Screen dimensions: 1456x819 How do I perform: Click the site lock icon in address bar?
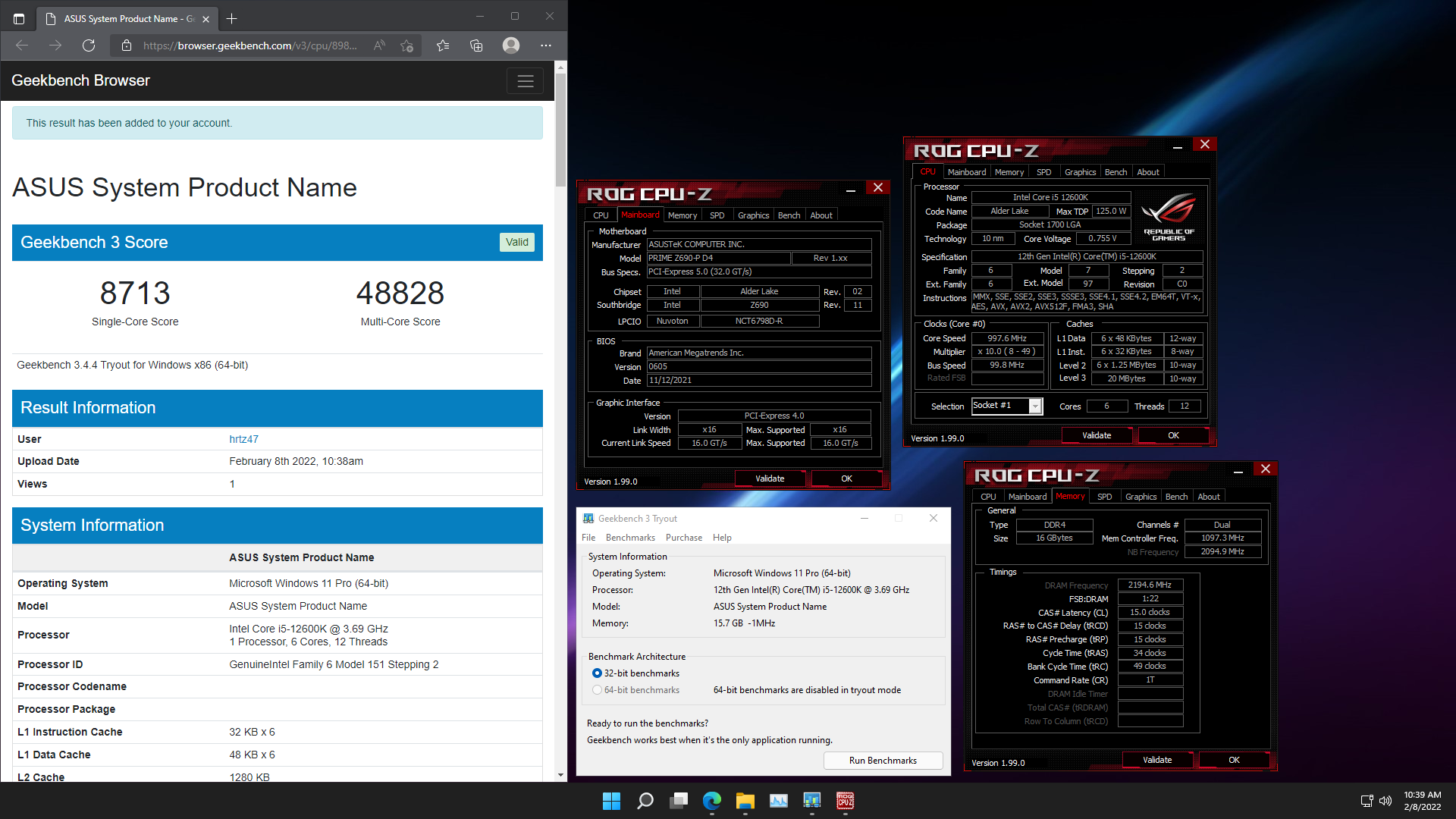coord(127,45)
